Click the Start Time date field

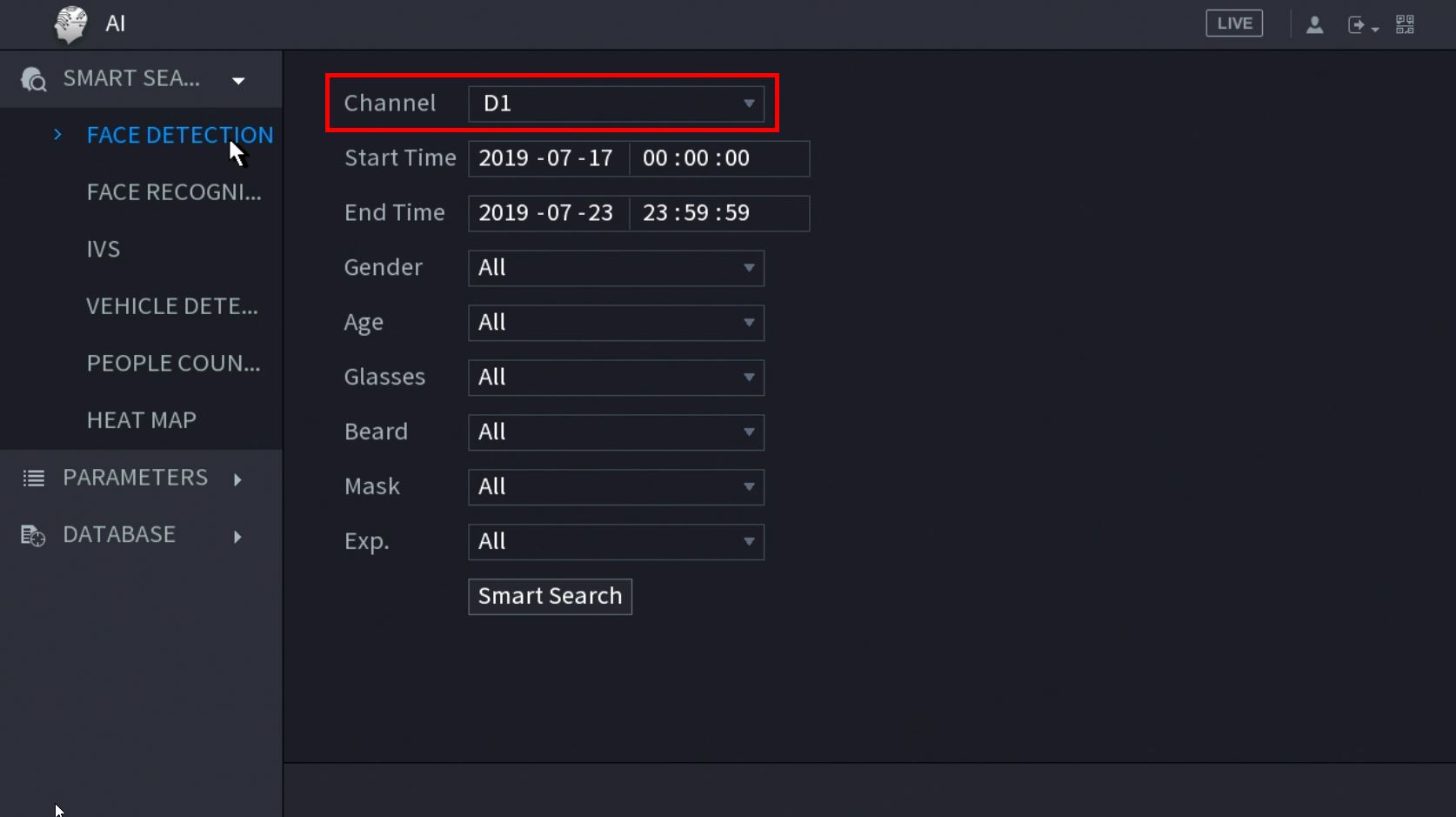(x=548, y=158)
